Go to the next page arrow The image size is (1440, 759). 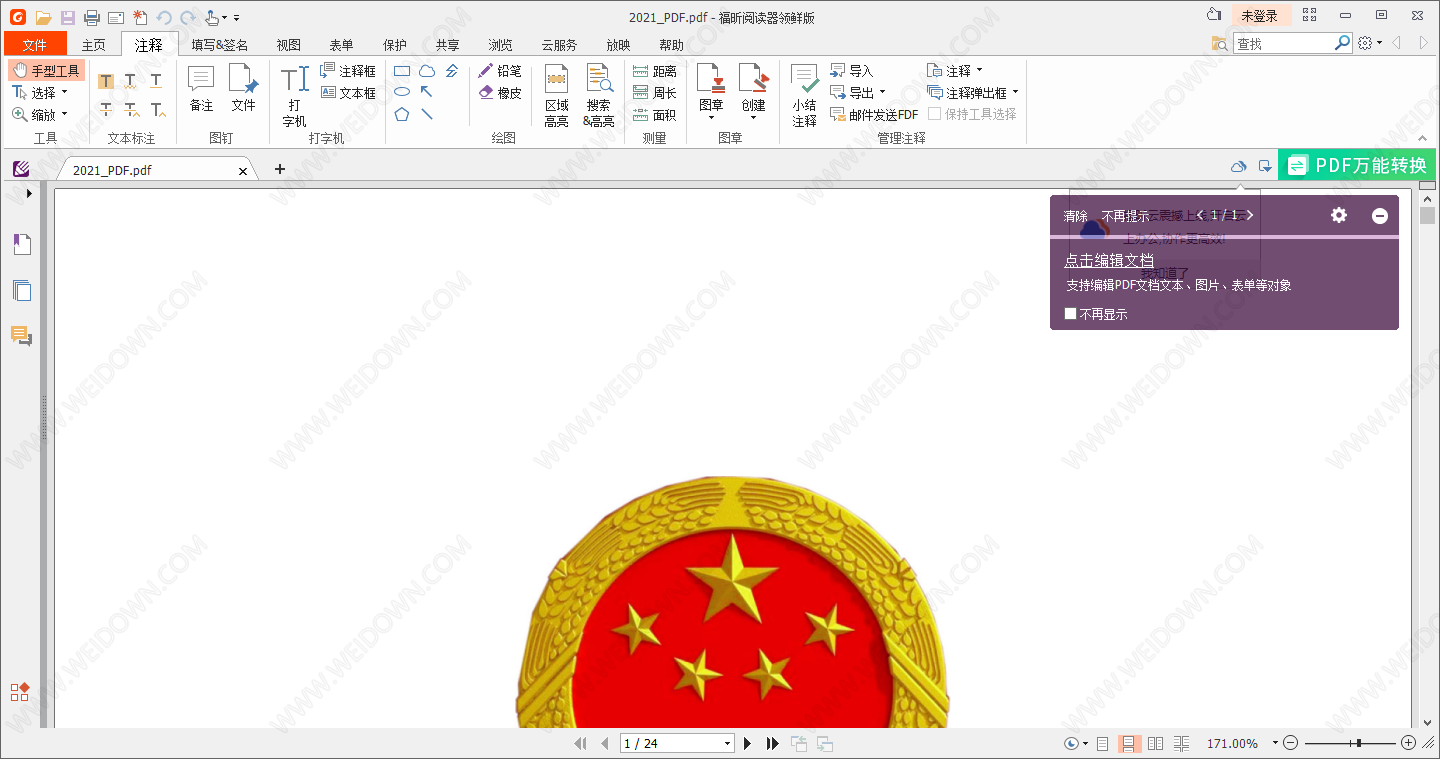pyautogui.click(x=747, y=743)
